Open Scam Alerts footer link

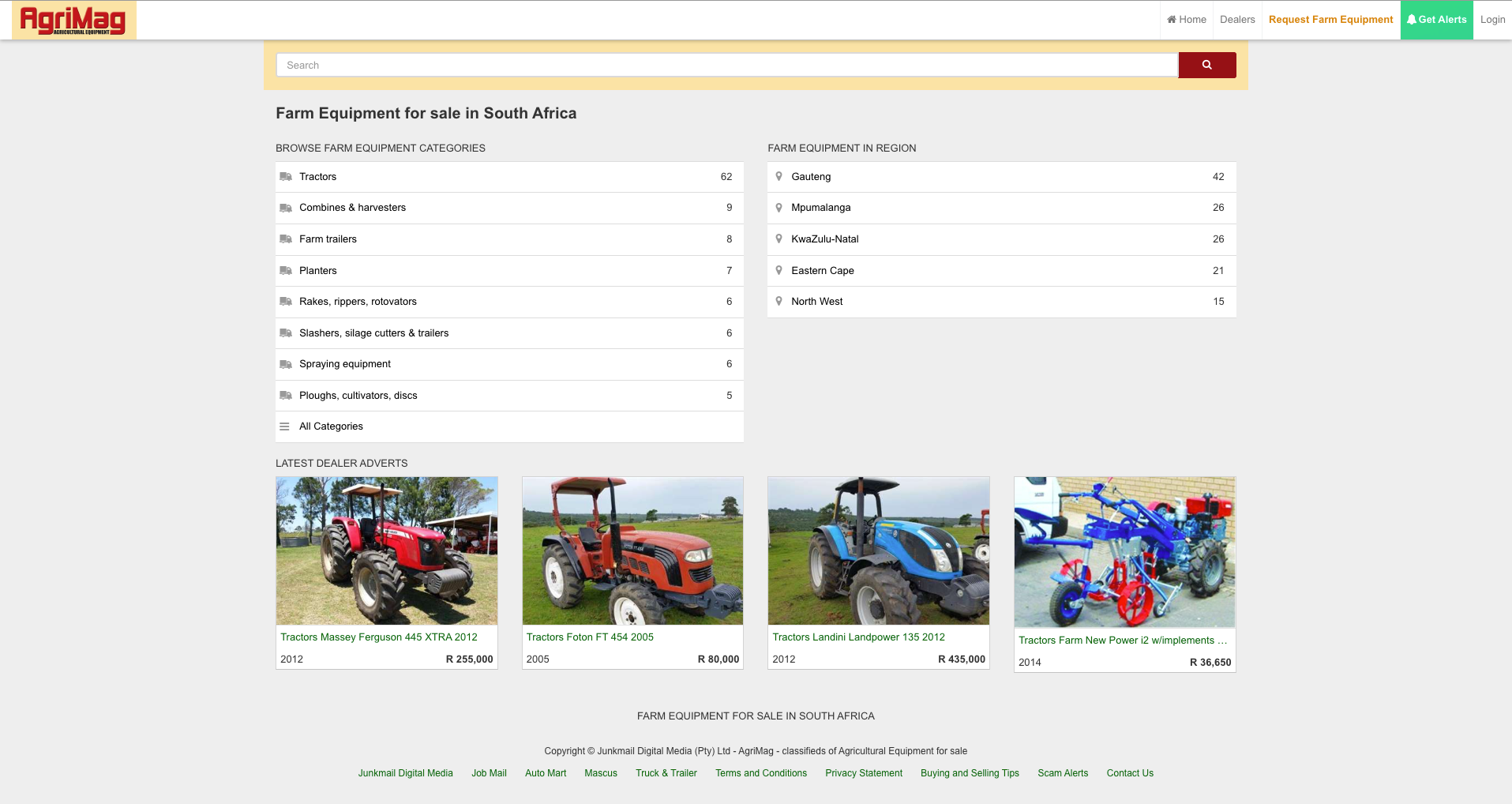pos(1063,773)
